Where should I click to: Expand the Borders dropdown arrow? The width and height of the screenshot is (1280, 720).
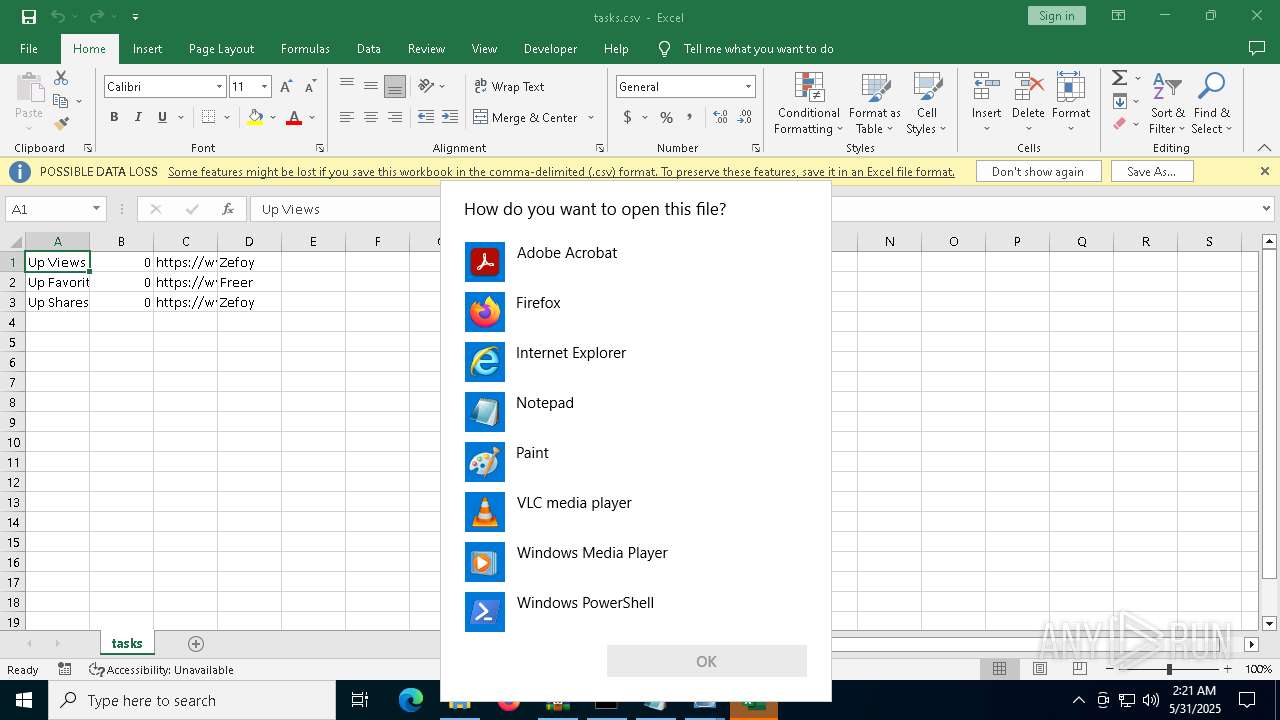[x=227, y=117]
